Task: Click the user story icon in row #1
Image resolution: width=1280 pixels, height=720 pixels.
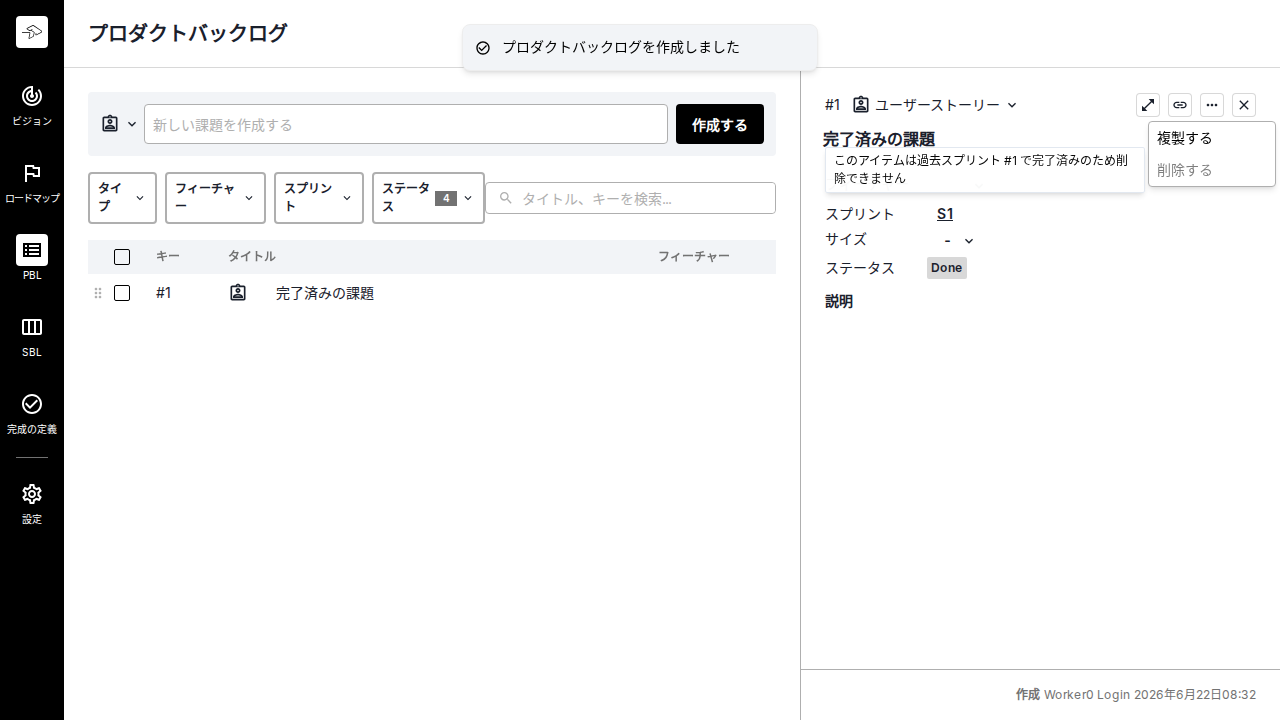Action: tap(238, 293)
